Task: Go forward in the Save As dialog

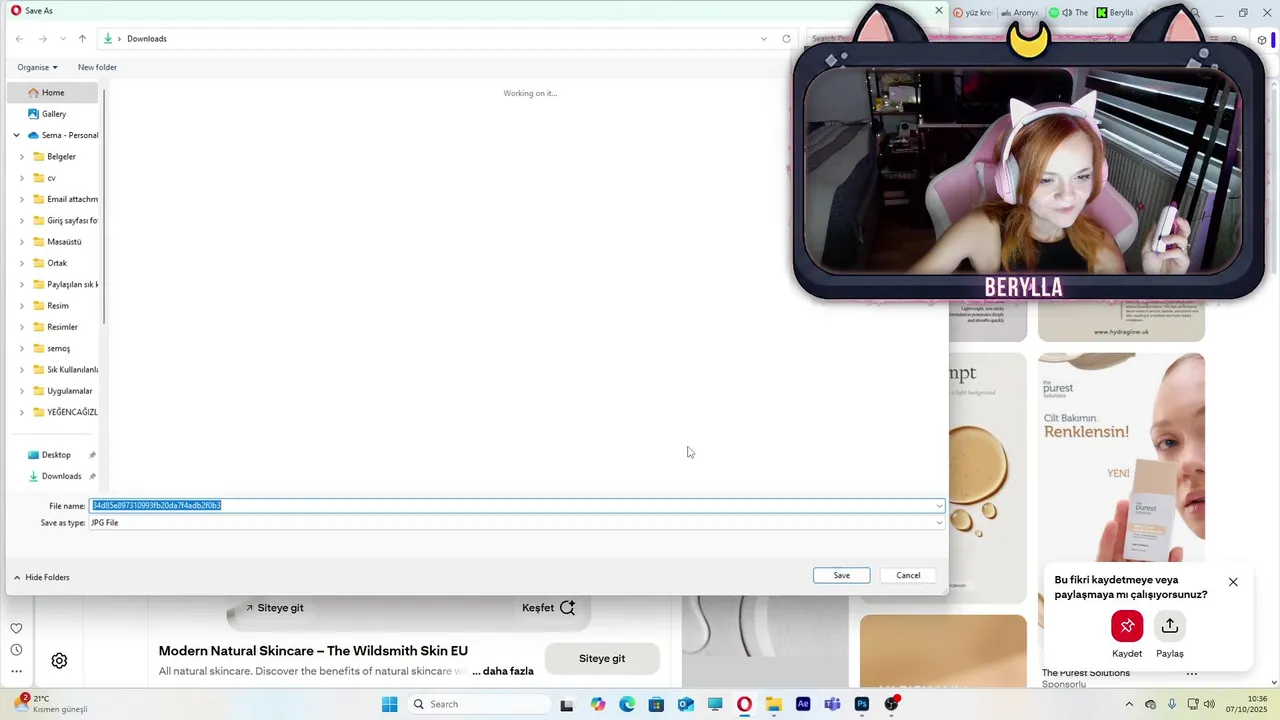Action: click(42, 39)
